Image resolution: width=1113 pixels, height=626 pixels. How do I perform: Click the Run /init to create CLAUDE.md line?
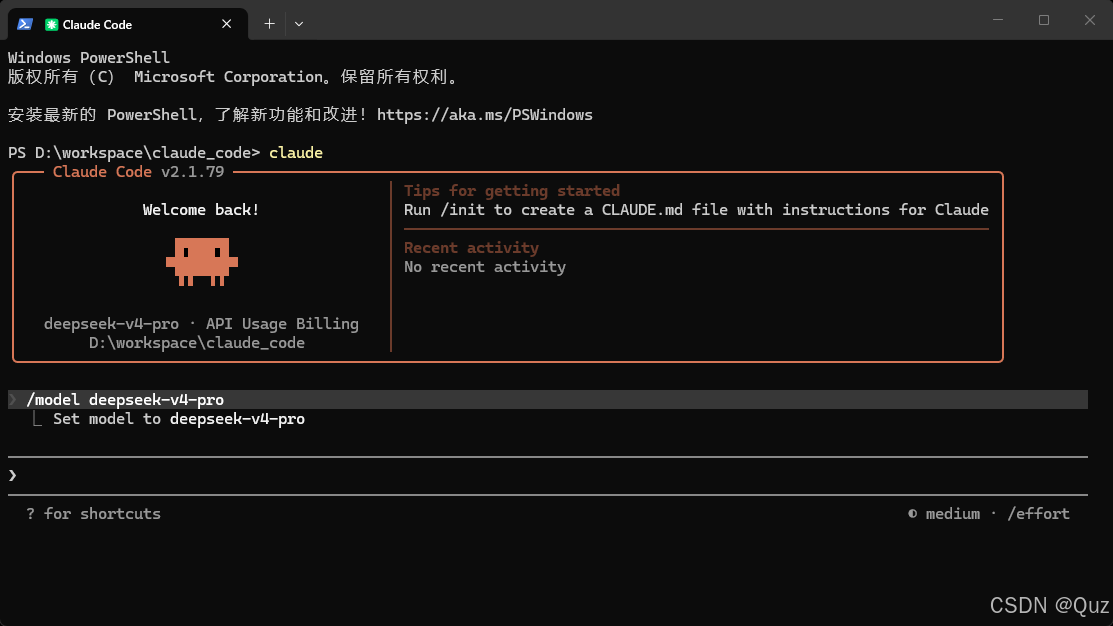696,210
